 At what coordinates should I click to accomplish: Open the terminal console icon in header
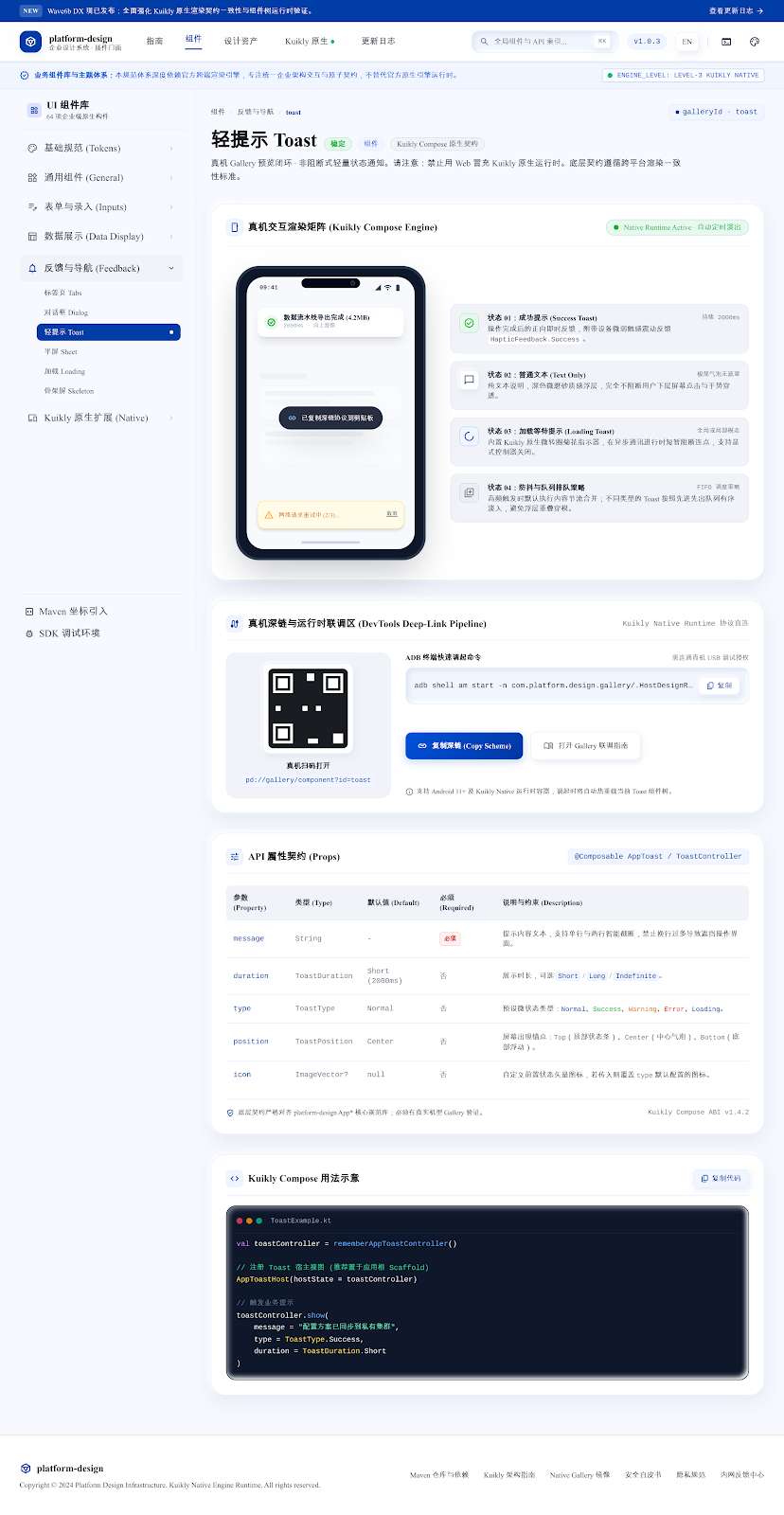point(726,42)
